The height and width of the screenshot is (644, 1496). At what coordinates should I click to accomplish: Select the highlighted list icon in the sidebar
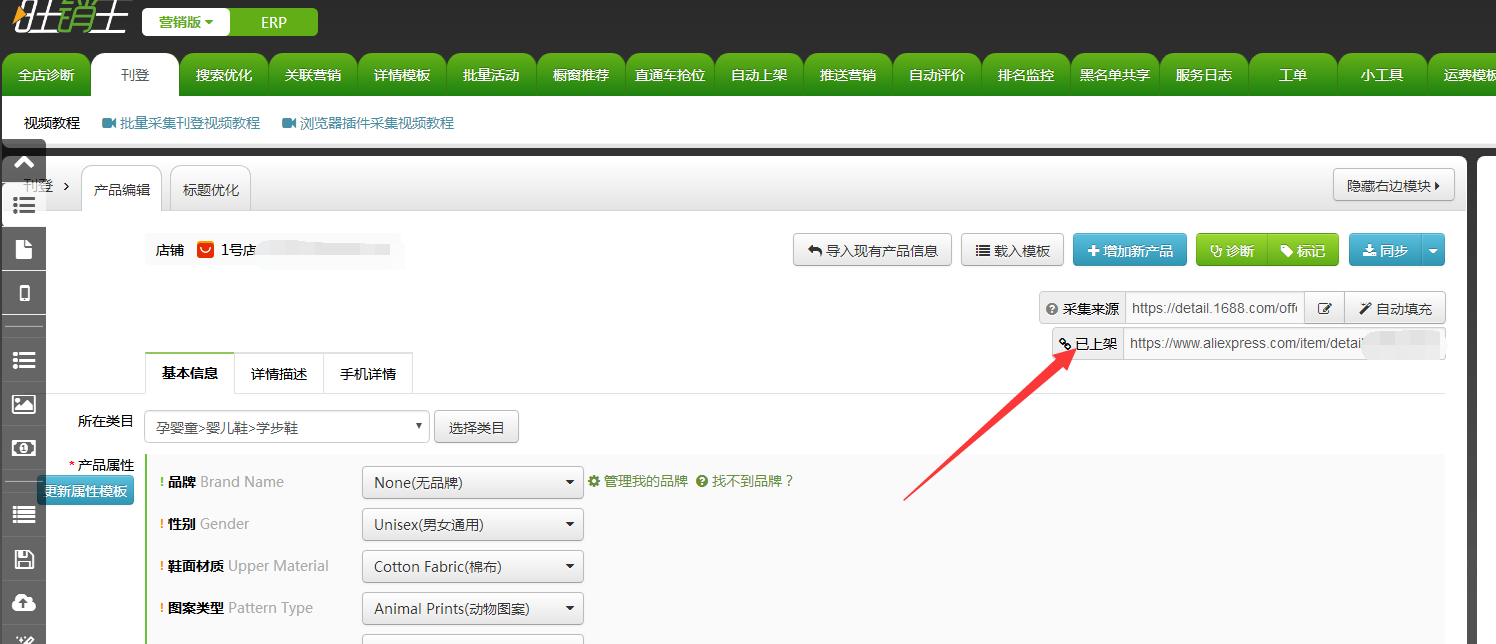[x=24, y=205]
